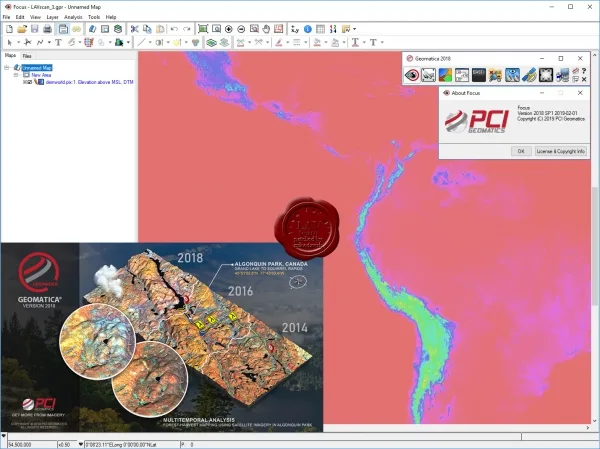Open the Help menu
600x449 pixels.
pos(111,17)
